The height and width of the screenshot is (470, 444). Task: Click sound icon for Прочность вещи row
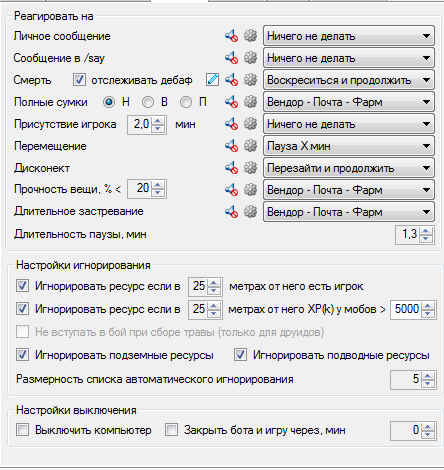(x=231, y=190)
